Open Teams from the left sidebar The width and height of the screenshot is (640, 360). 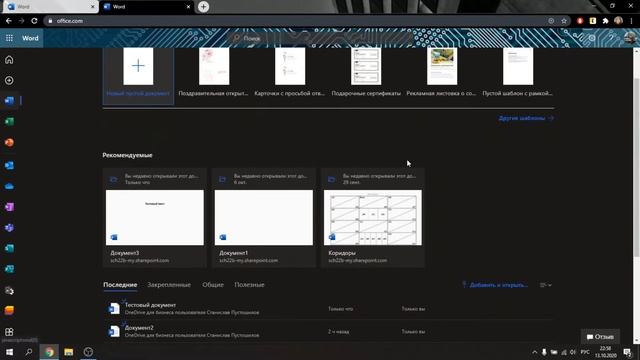[x=9, y=228]
